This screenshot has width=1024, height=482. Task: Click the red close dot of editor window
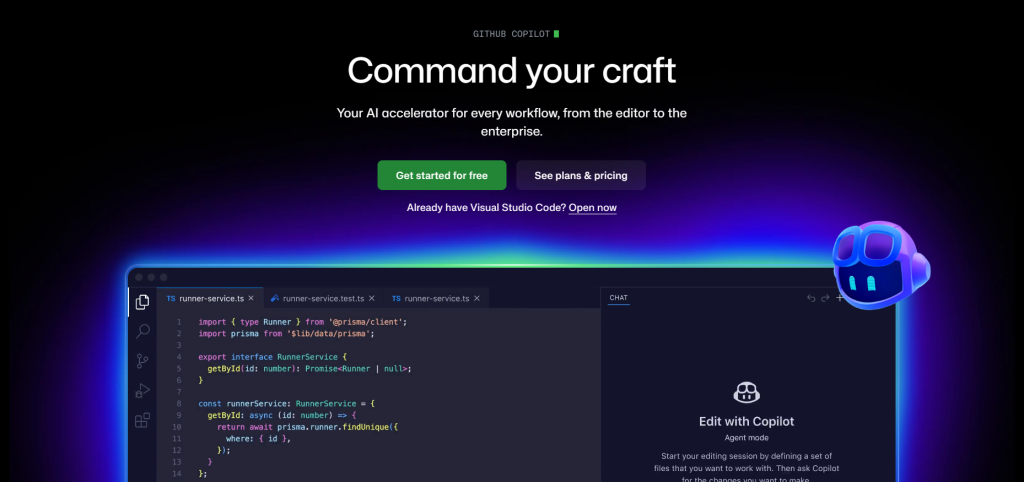(138, 278)
